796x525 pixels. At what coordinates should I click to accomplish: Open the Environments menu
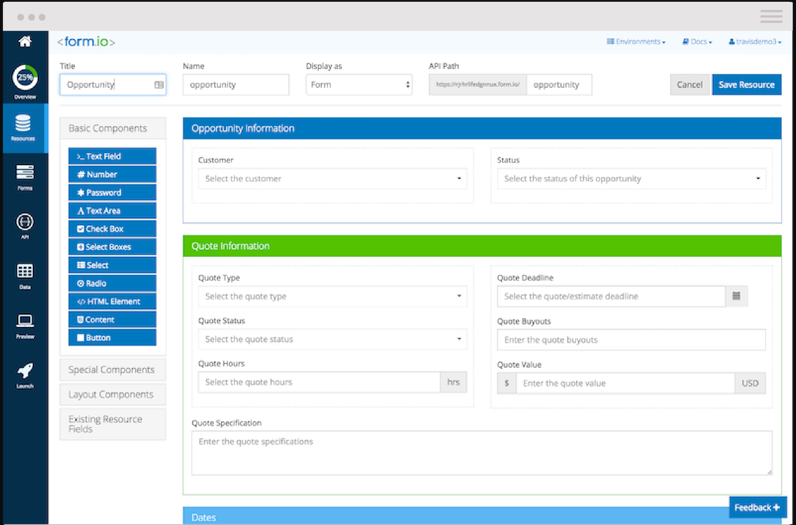pyautogui.click(x=636, y=42)
